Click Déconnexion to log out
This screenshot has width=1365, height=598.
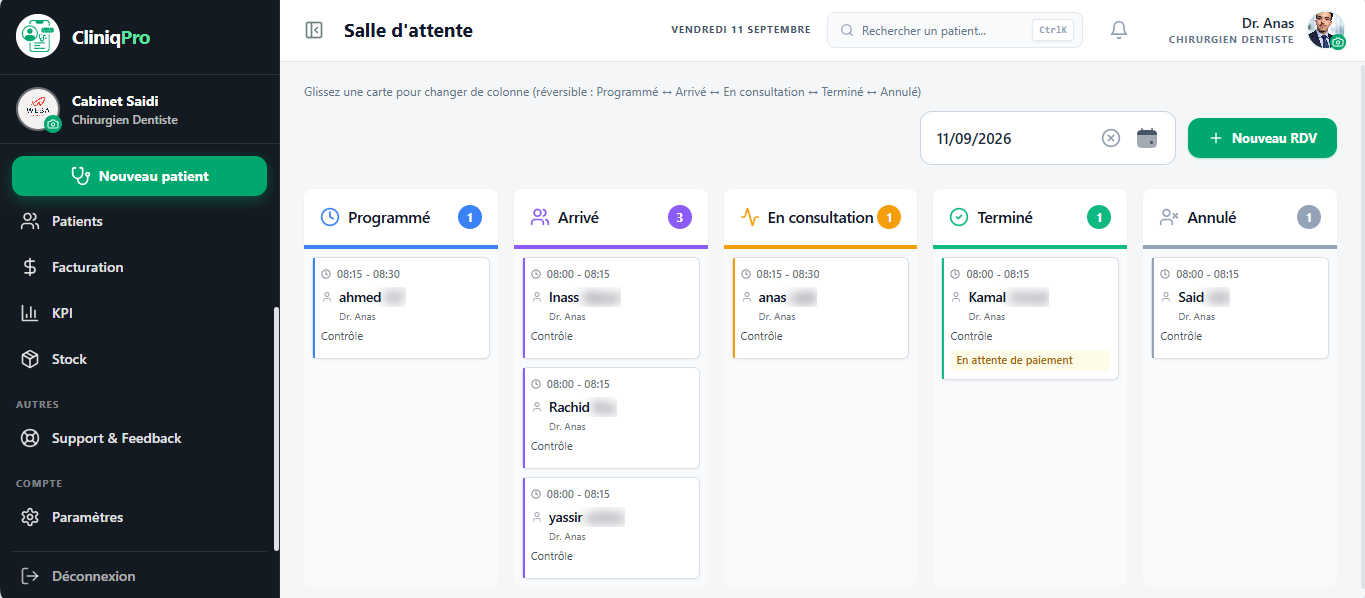pos(140,576)
